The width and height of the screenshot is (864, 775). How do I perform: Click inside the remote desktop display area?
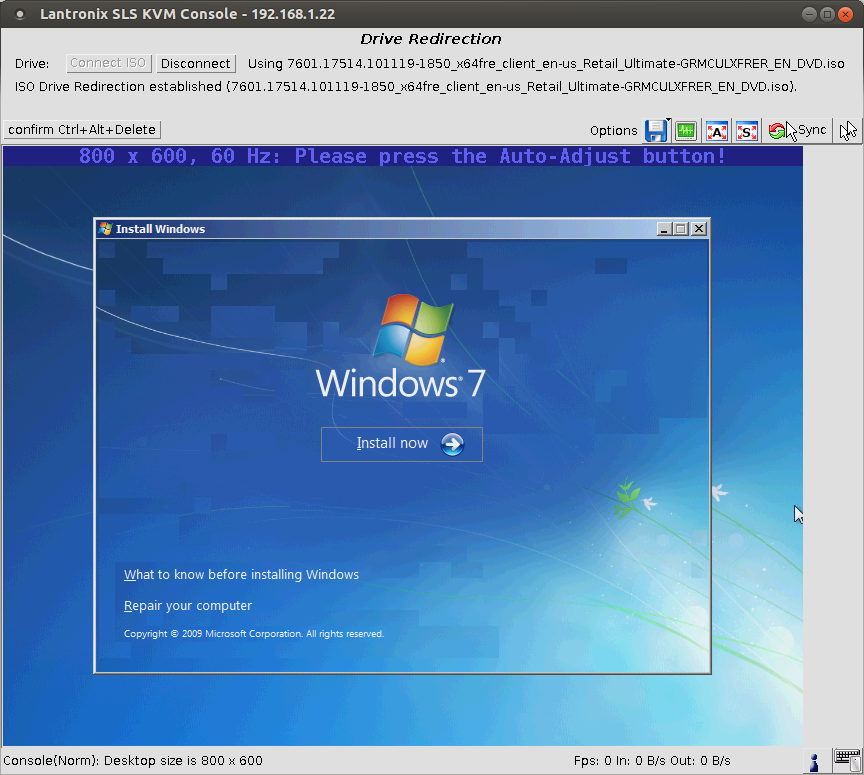(x=400, y=710)
